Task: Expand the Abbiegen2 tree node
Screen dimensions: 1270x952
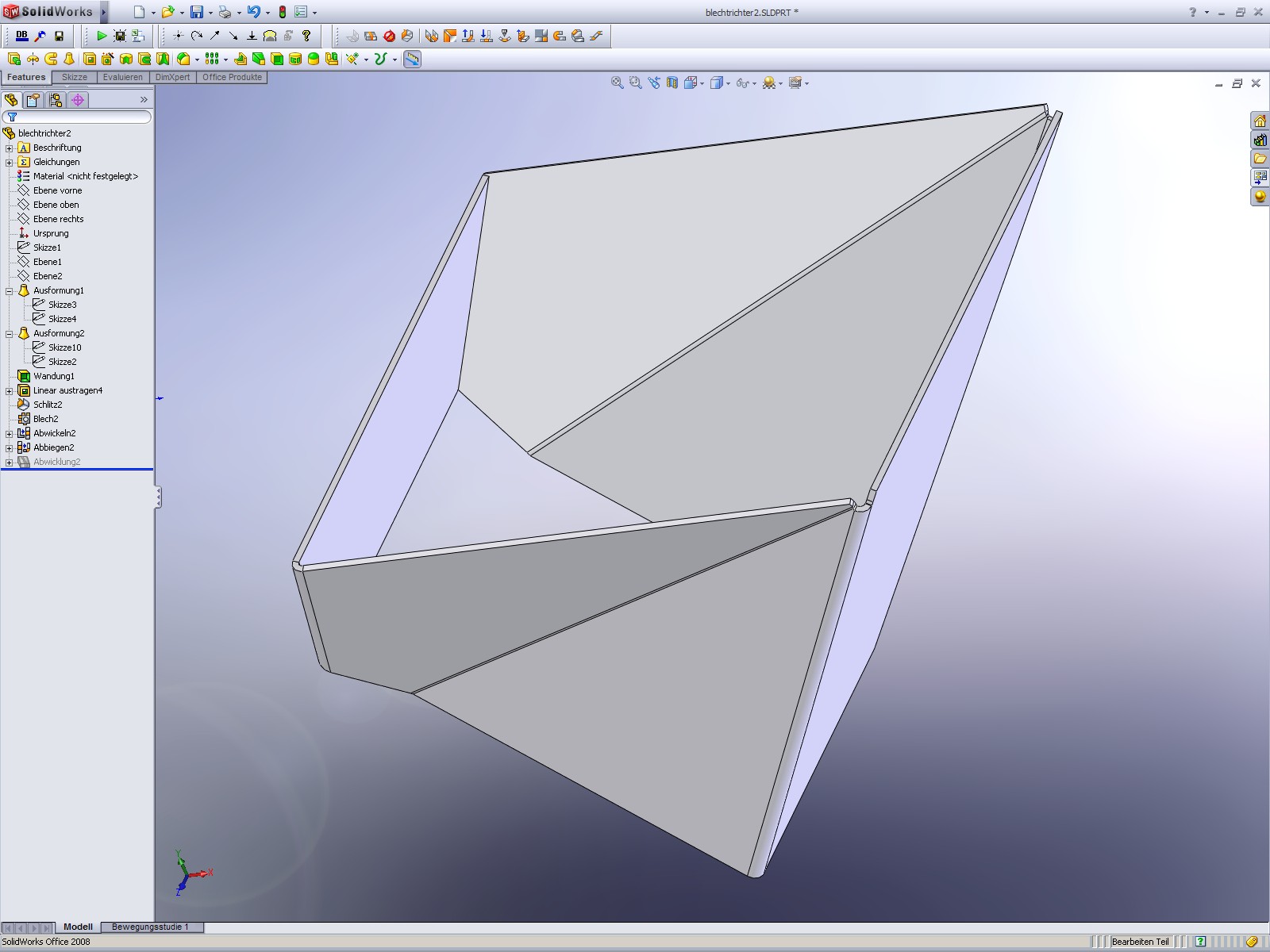Action: tap(9, 448)
